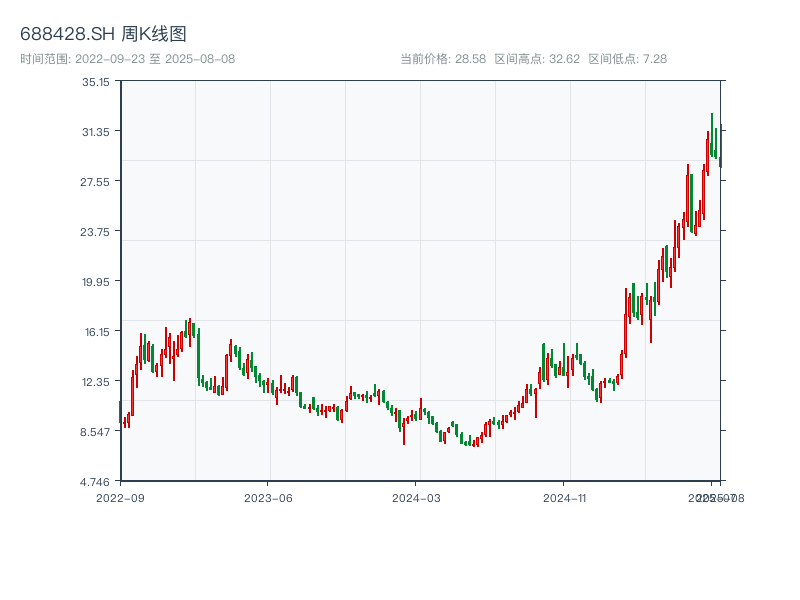Viewport: 800px width, 600px height.
Task: Click the y-axis label 8.547
Action: pyautogui.click(x=95, y=432)
